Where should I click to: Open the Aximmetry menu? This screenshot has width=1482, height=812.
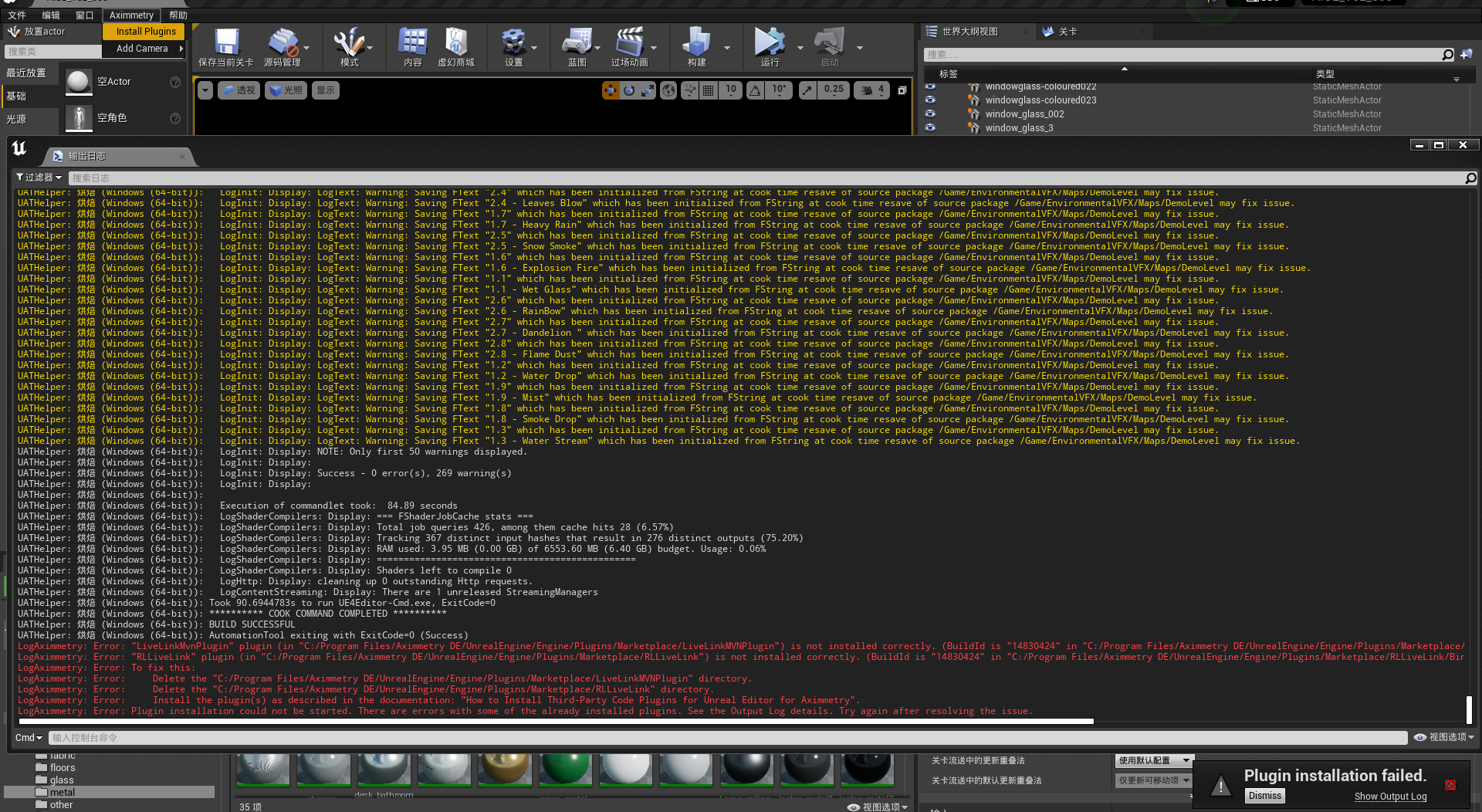[131, 15]
